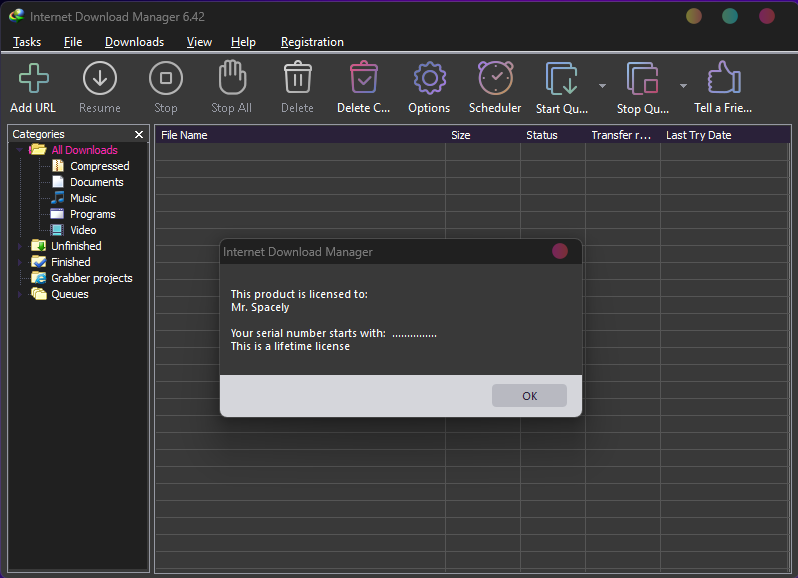
Task: Maximize the main window via green button
Action: coord(730,16)
